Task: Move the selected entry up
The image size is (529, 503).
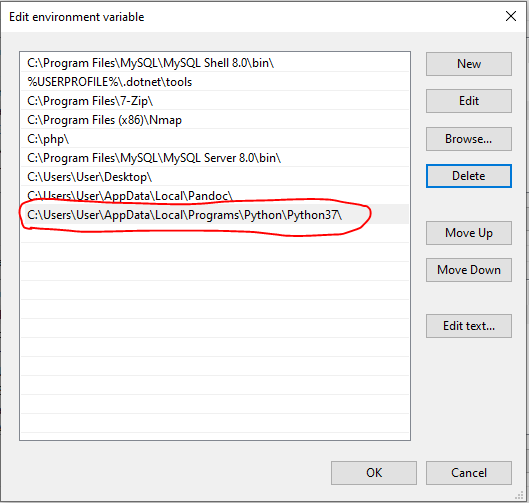Action: click(x=469, y=233)
